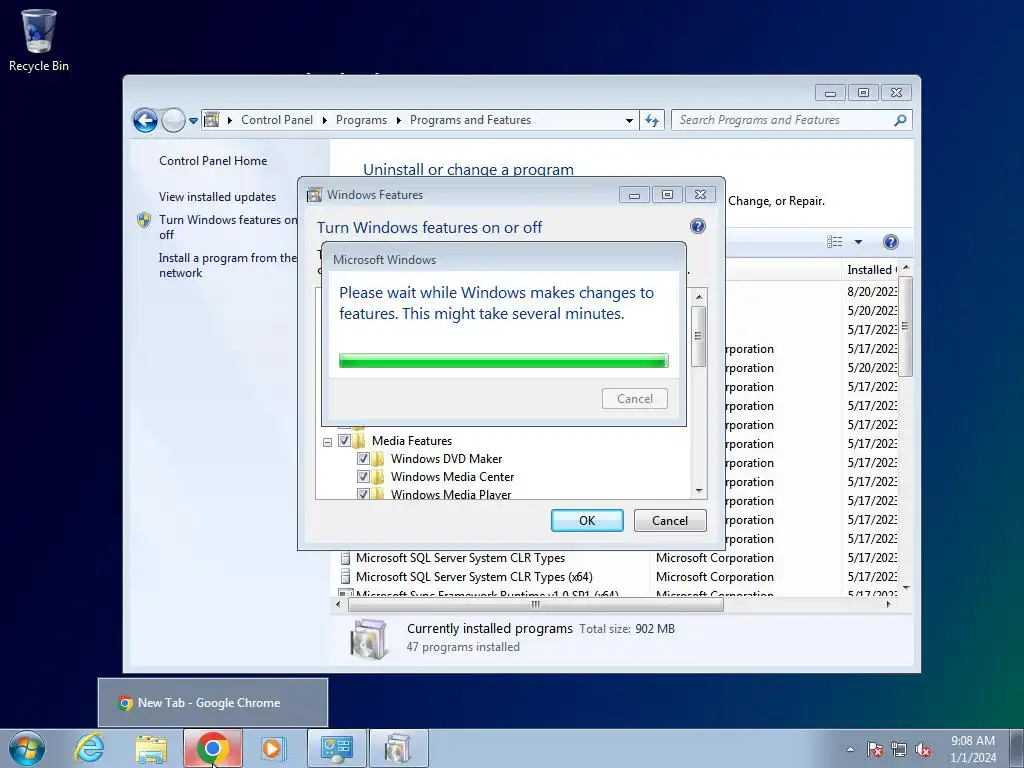Click the shield icon beside Turn Windows features
Image resolution: width=1024 pixels, height=768 pixels.
[144, 220]
